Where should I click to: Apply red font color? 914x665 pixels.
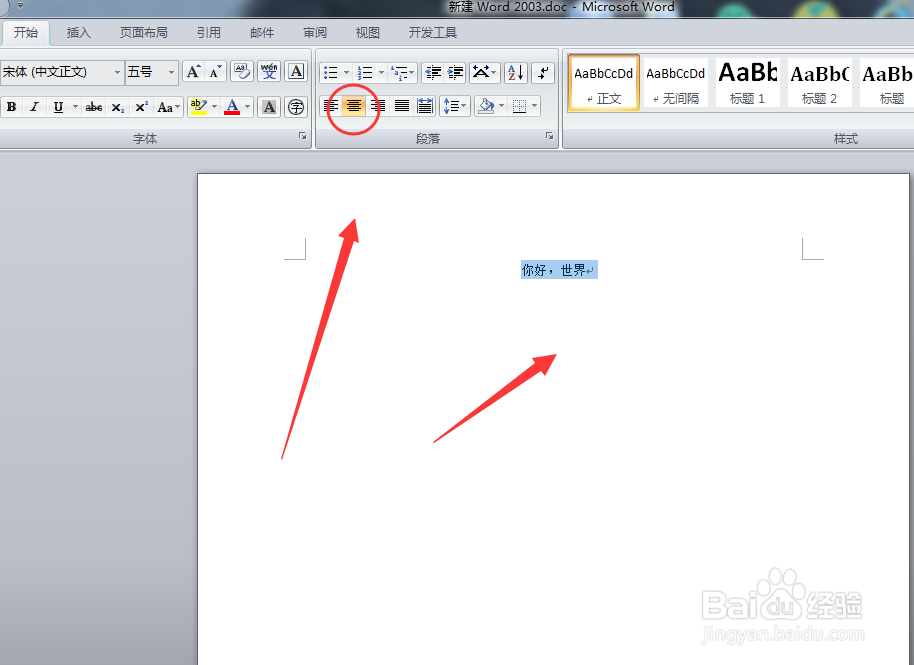click(232, 107)
